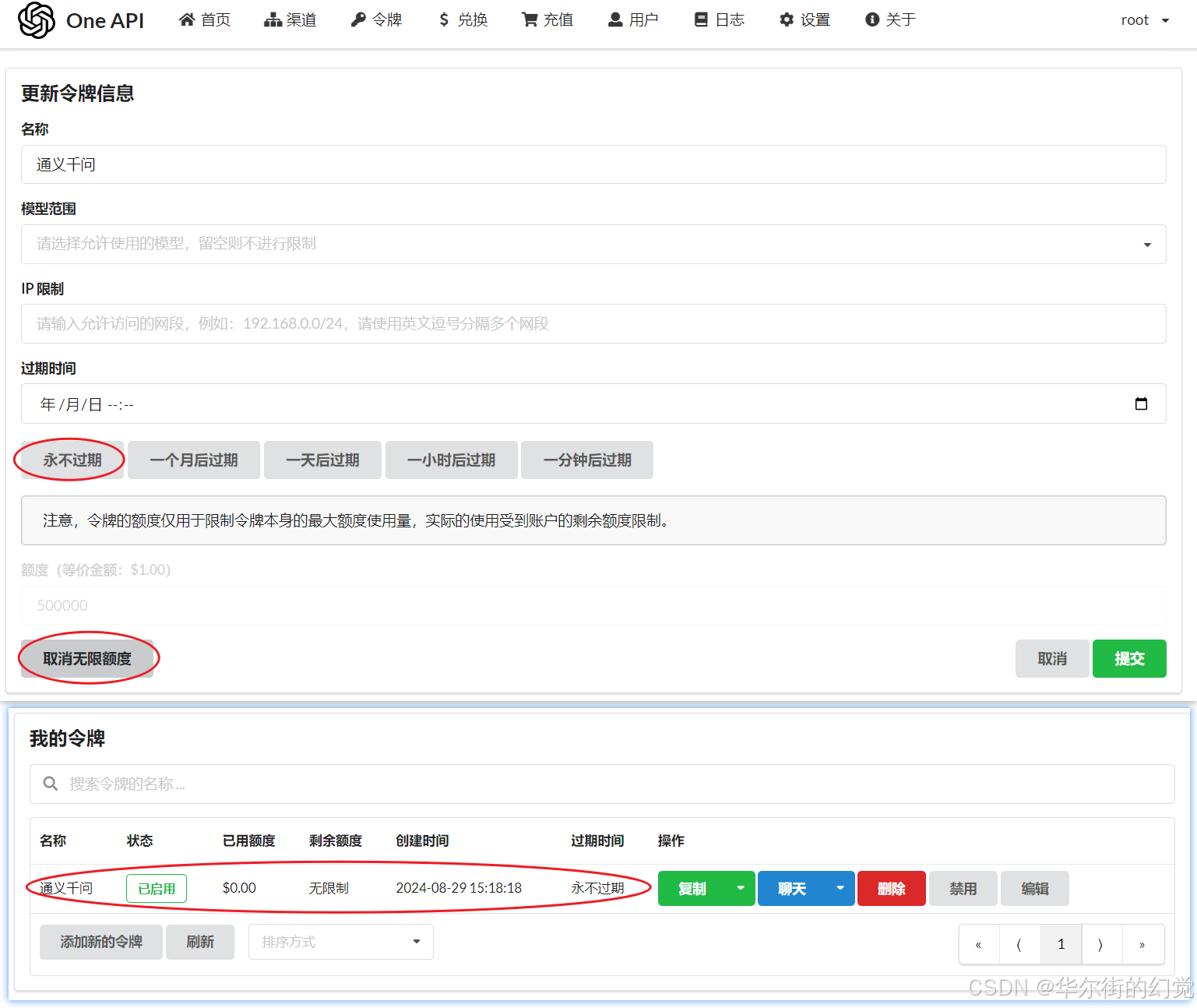Edit the token with 编辑
The image size is (1197, 1008).
click(1035, 889)
